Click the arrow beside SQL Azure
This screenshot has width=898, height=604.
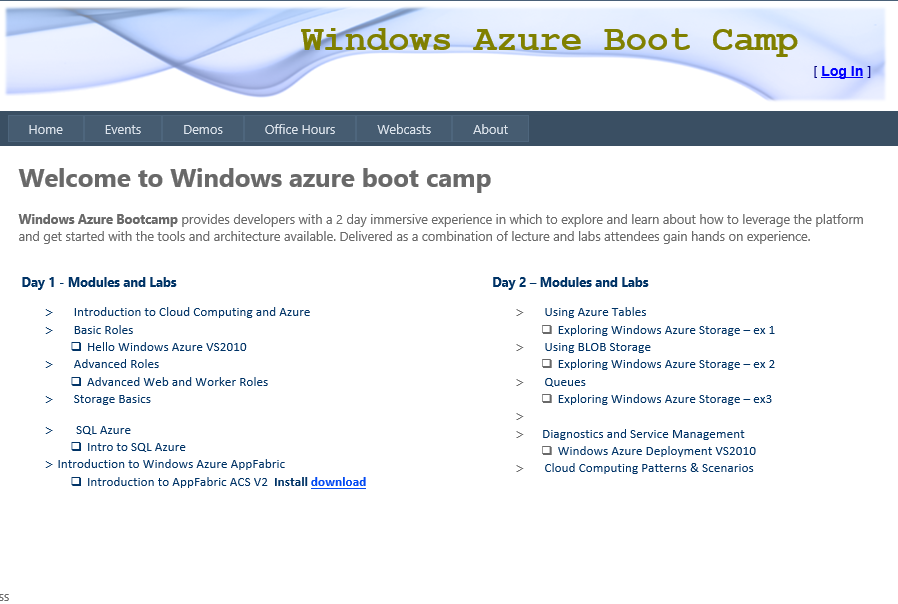49,431
